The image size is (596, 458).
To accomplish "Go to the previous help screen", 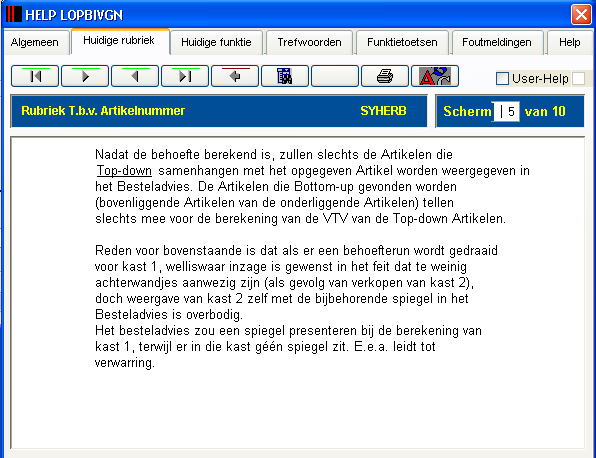I will (135, 76).
